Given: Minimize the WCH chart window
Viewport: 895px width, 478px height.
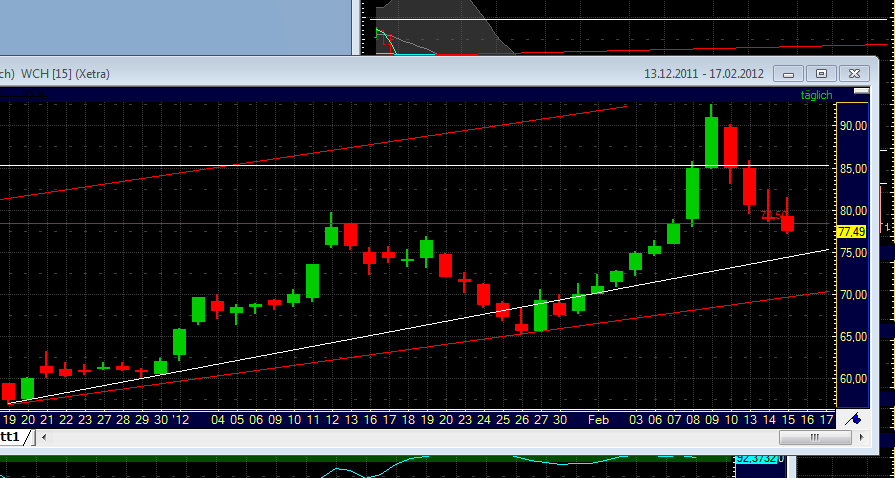Looking at the screenshot, I should pos(789,74).
